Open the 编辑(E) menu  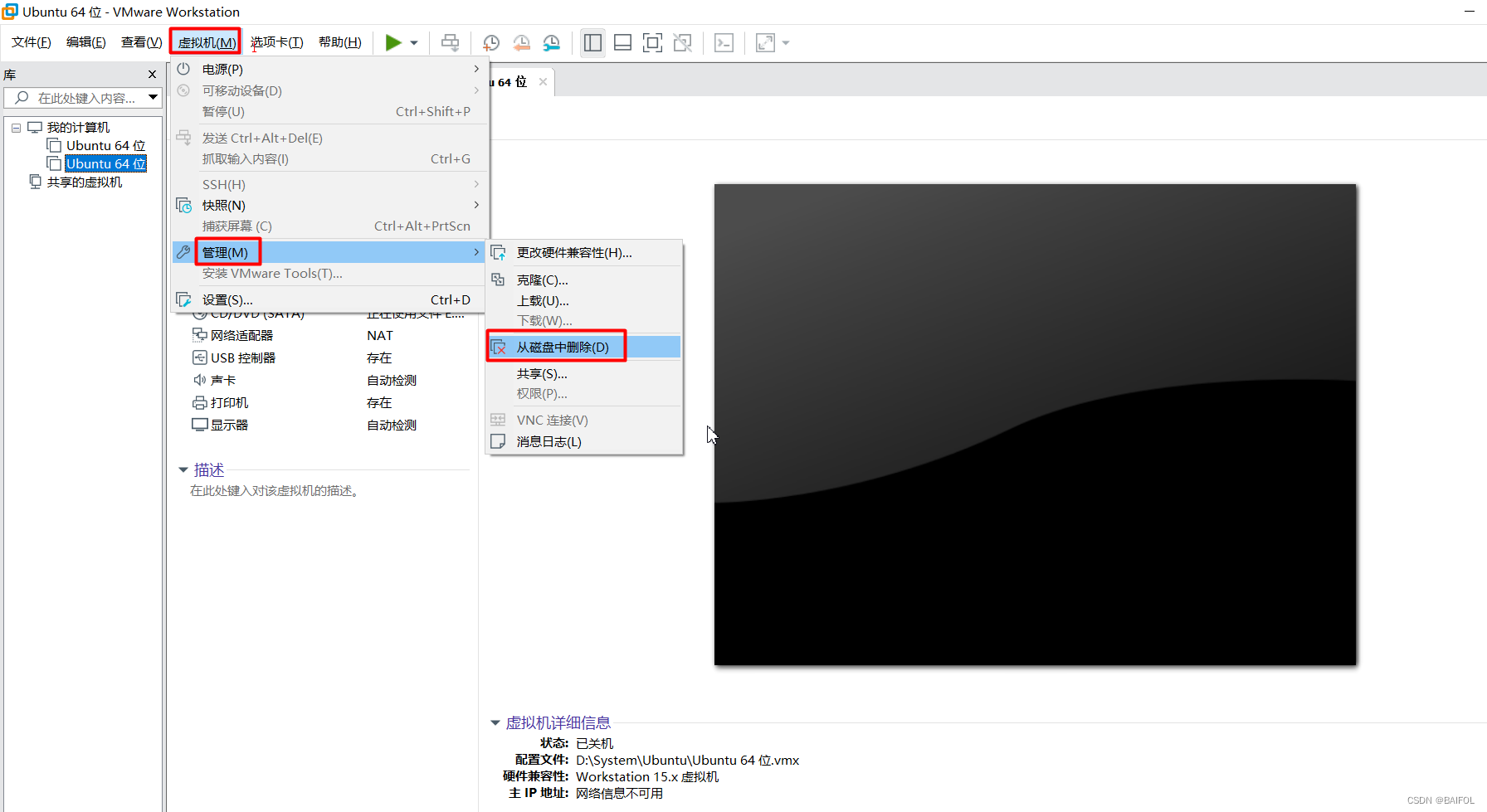pyautogui.click(x=86, y=42)
